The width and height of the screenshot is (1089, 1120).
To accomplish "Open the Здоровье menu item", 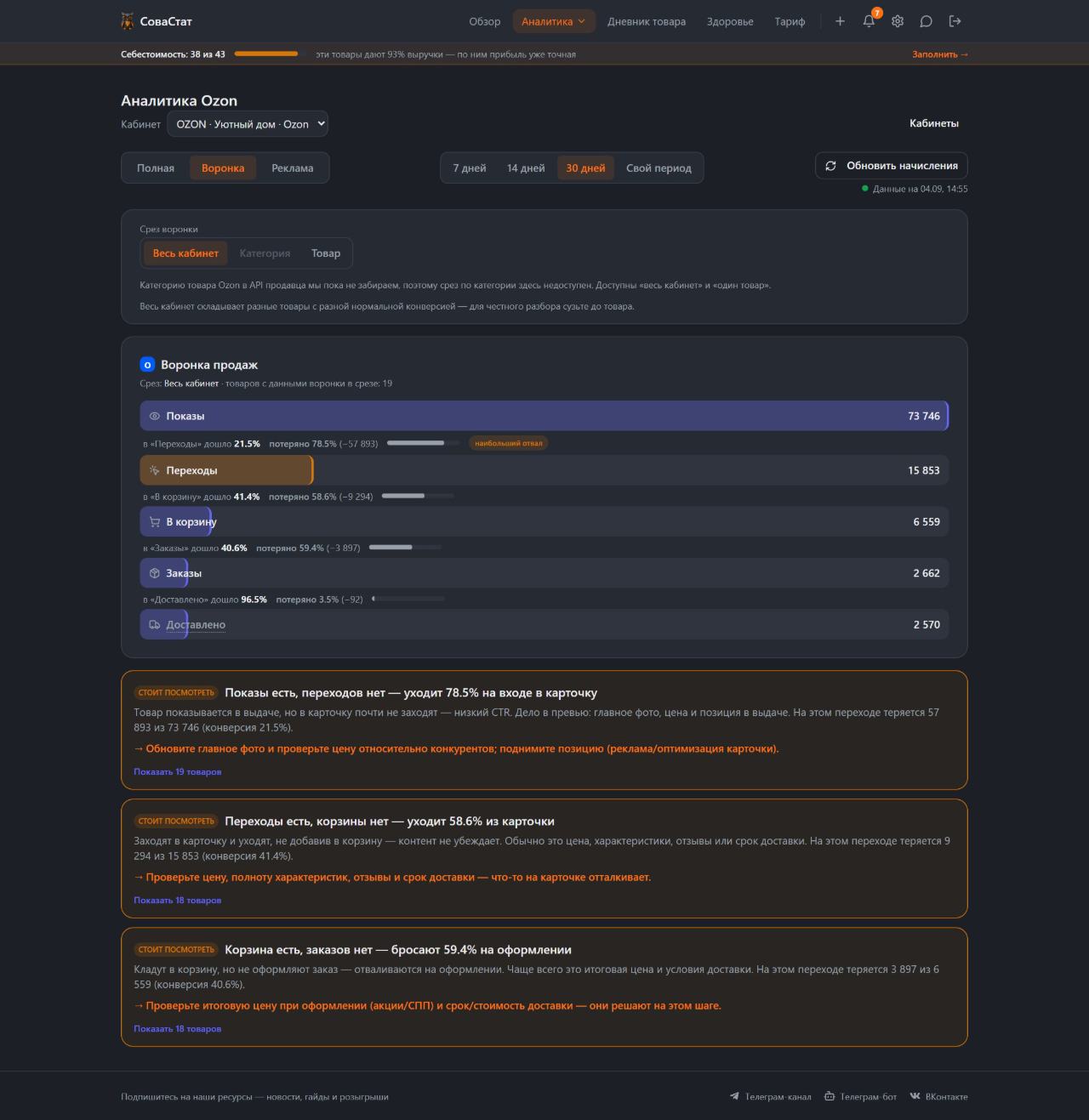I will (x=730, y=21).
